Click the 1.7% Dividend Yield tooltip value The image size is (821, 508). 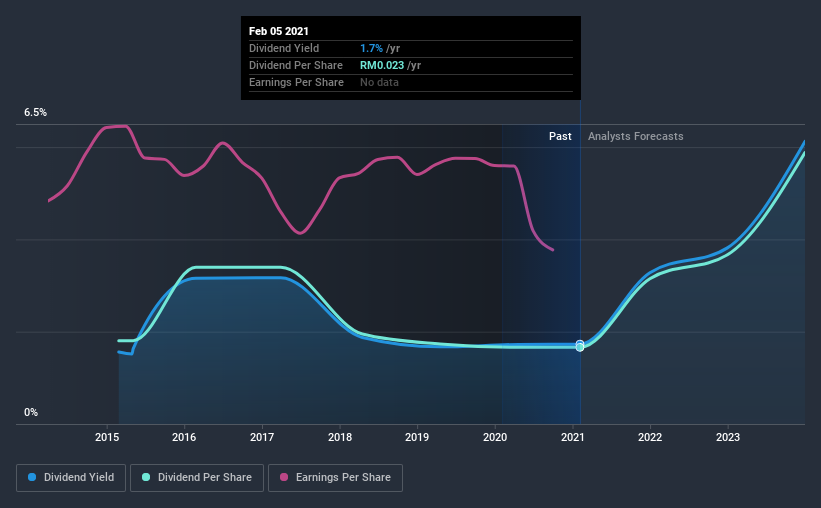click(x=371, y=48)
